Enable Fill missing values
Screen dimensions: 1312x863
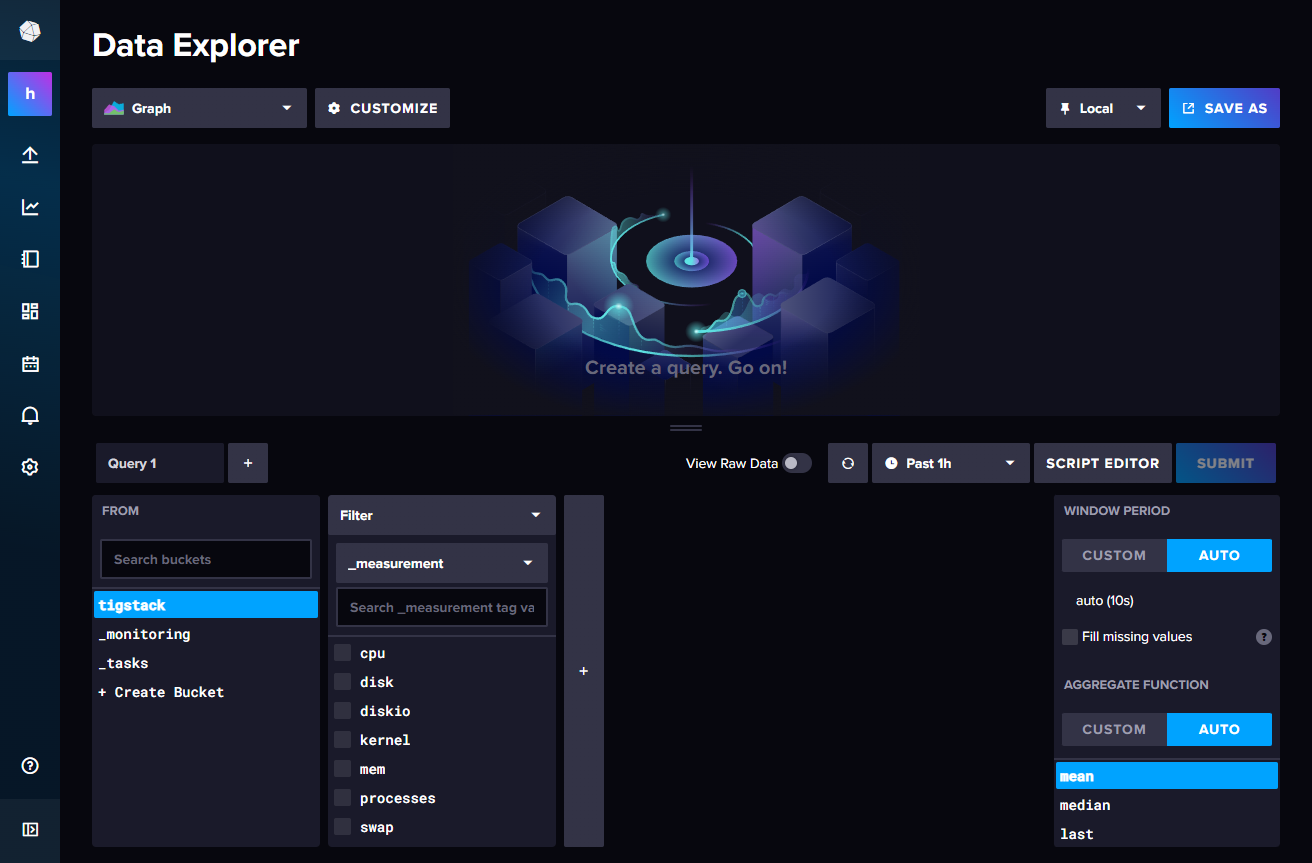point(1069,637)
